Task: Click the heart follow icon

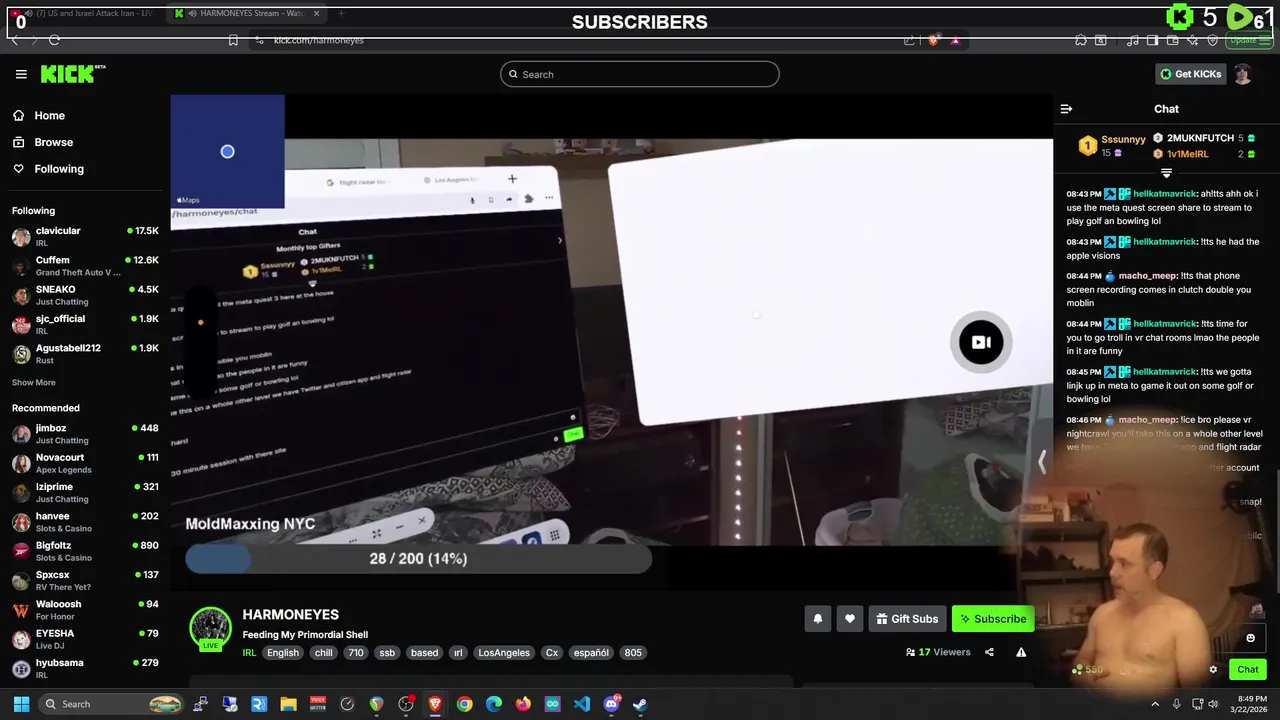Action: tap(849, 619)
